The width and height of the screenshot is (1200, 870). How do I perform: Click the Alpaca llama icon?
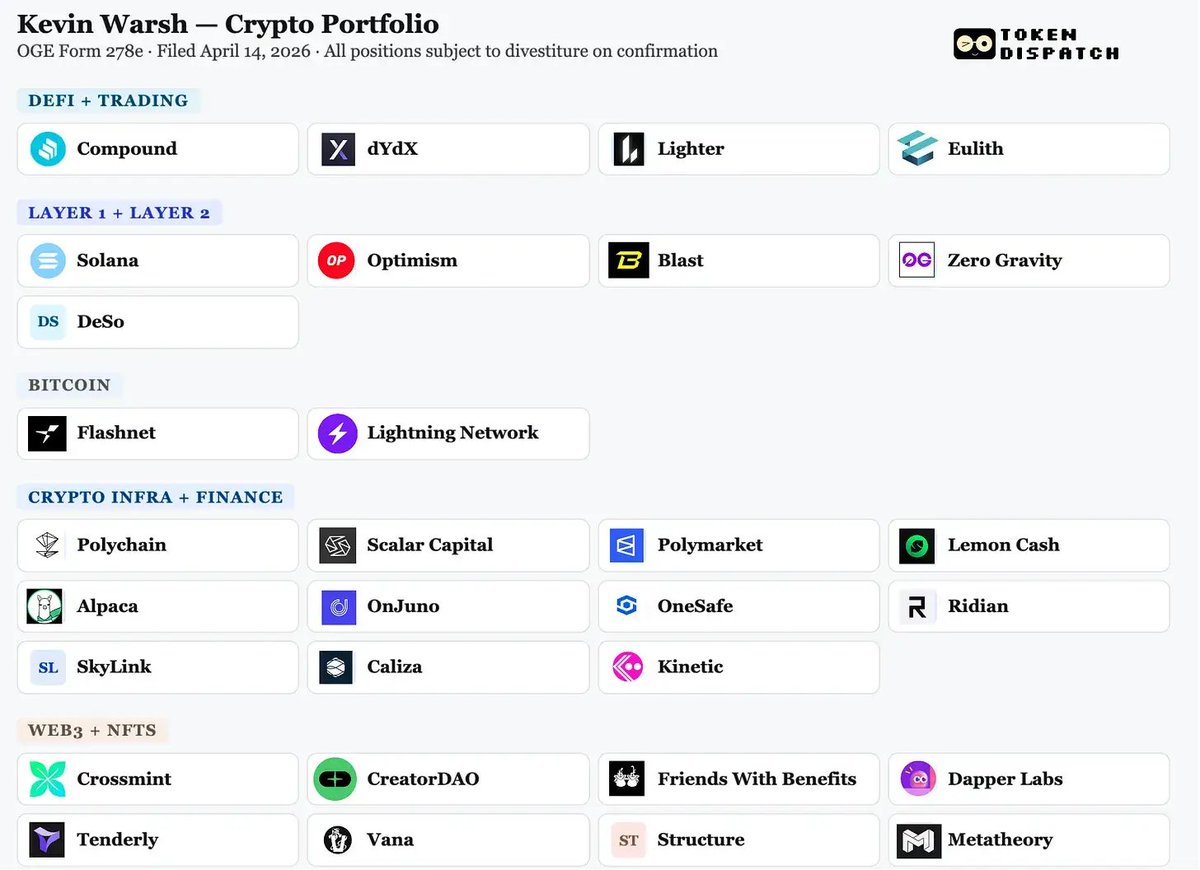tap(45, 606)
